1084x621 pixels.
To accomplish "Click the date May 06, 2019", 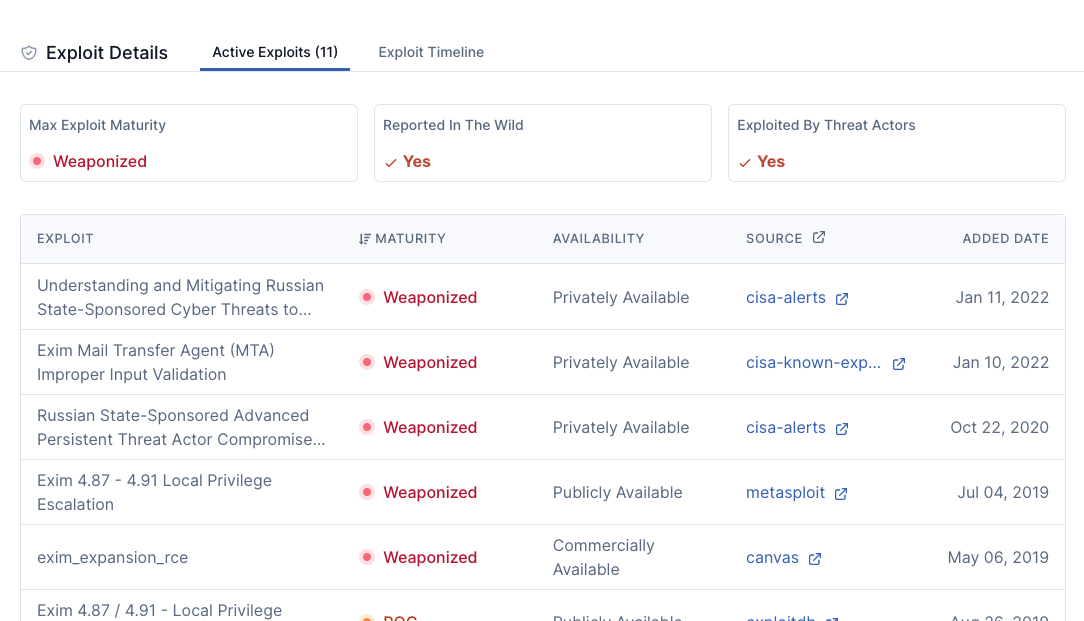I will click(x=998, y=557).
